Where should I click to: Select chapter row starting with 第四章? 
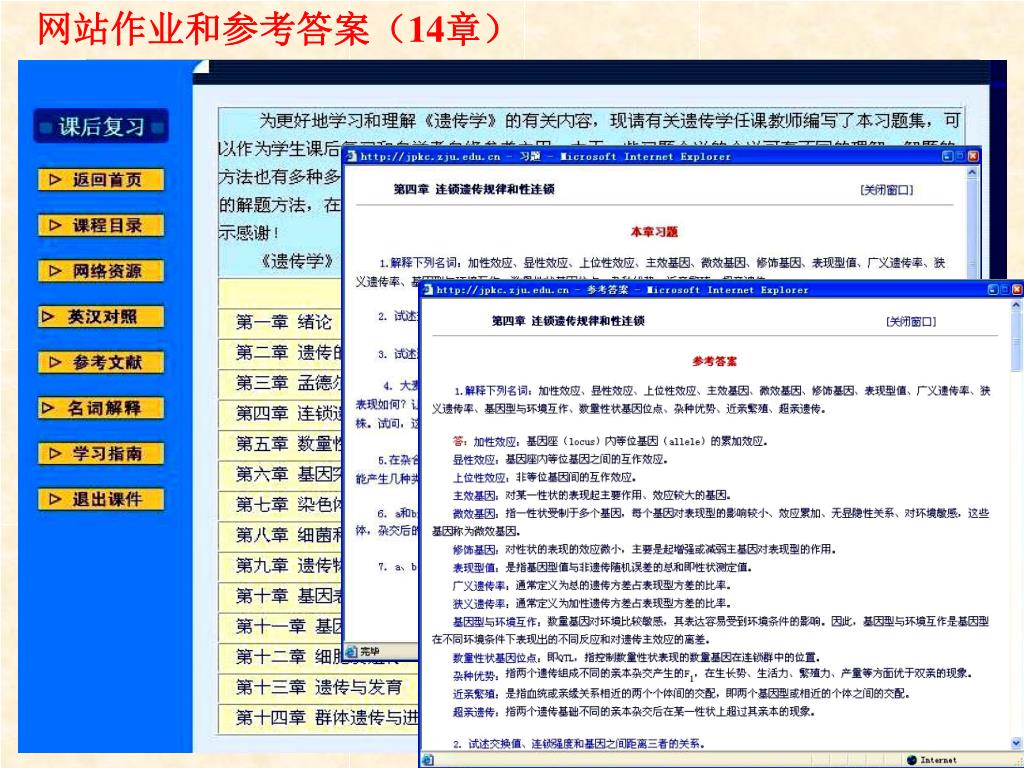(x=281, y=413)
